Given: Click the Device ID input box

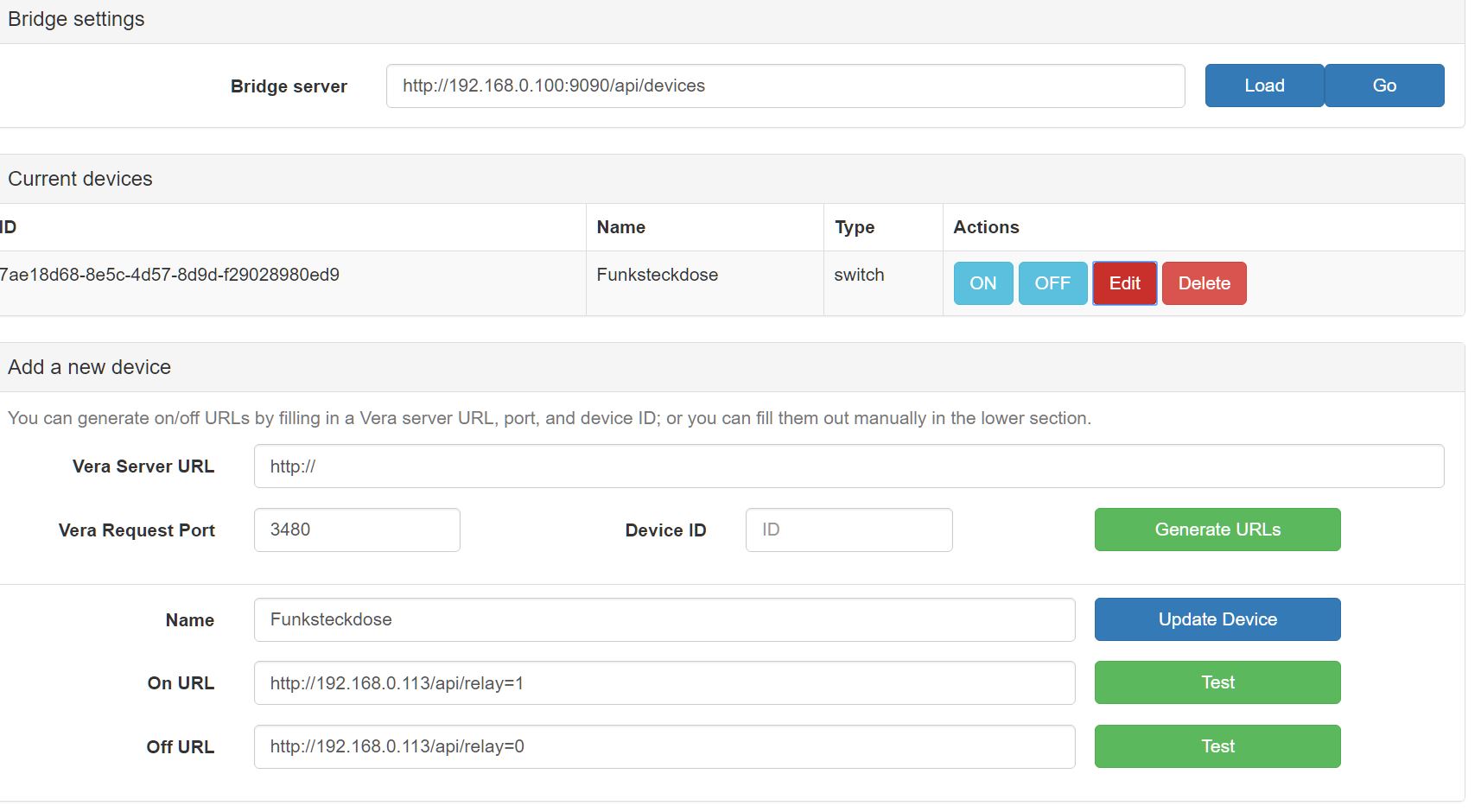Looking at the screenshot, I should (x=848, y=530).
